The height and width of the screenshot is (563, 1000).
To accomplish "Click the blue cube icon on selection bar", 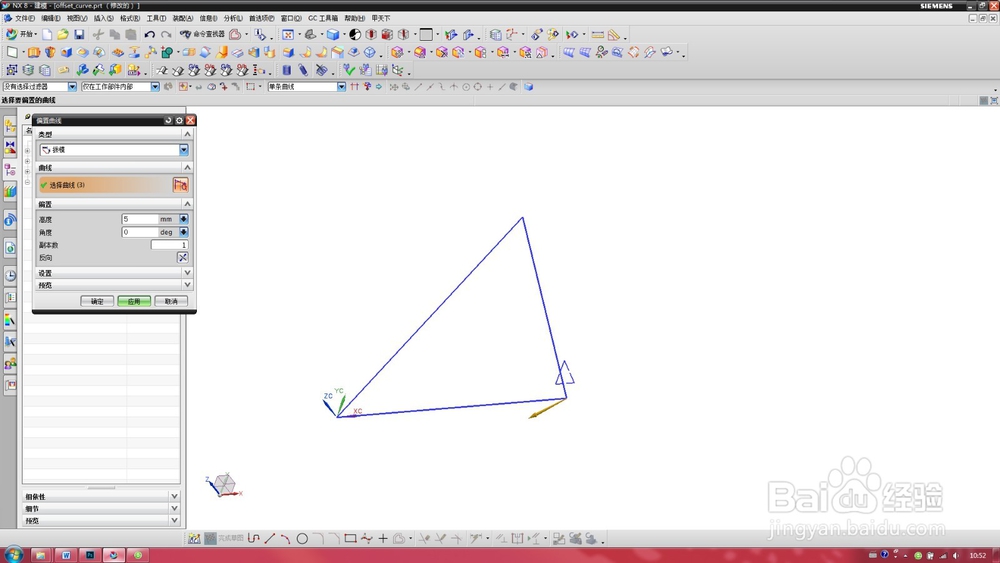I will point(528,87).
